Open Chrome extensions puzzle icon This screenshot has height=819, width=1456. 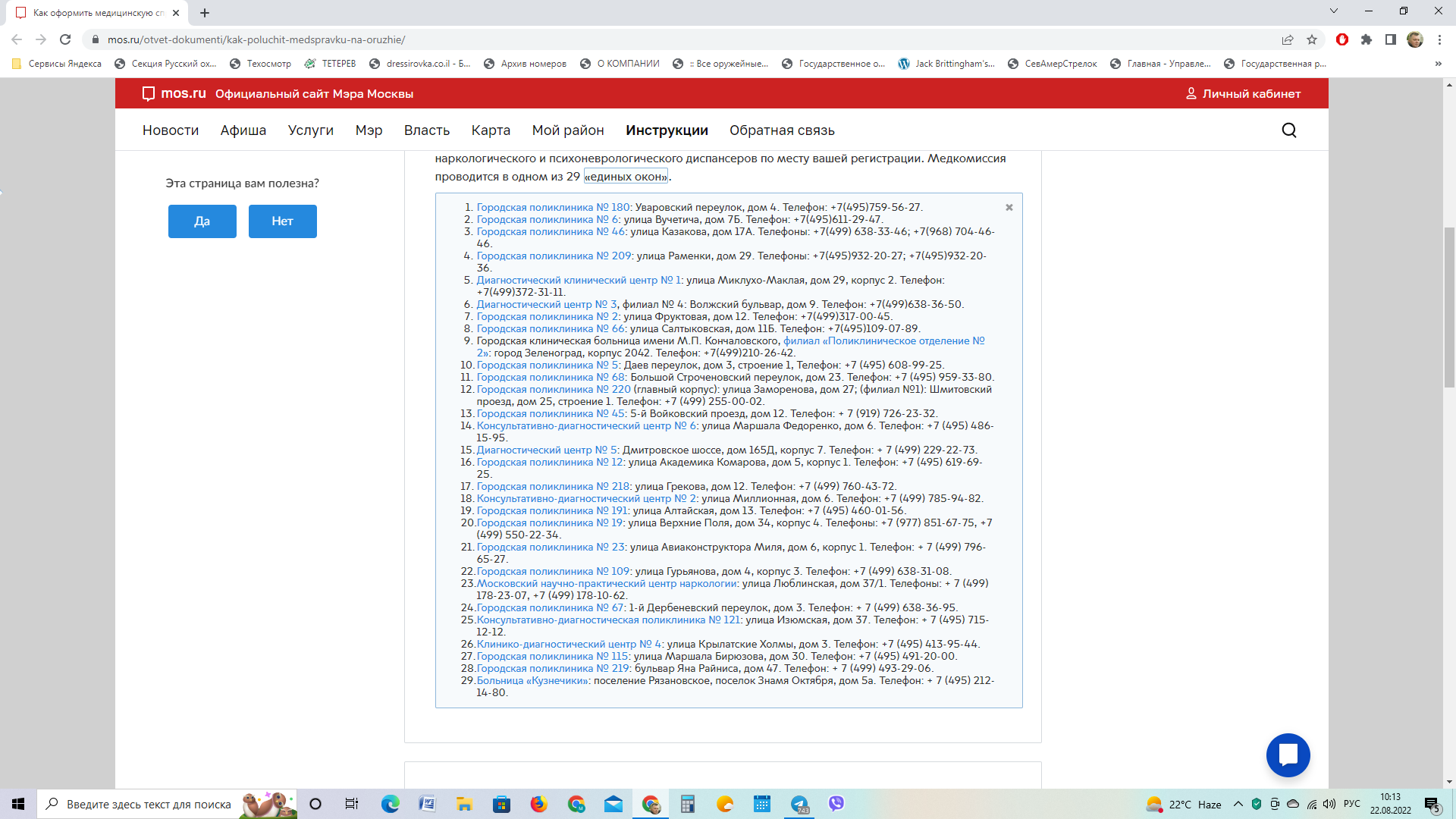pos(1366,39)
